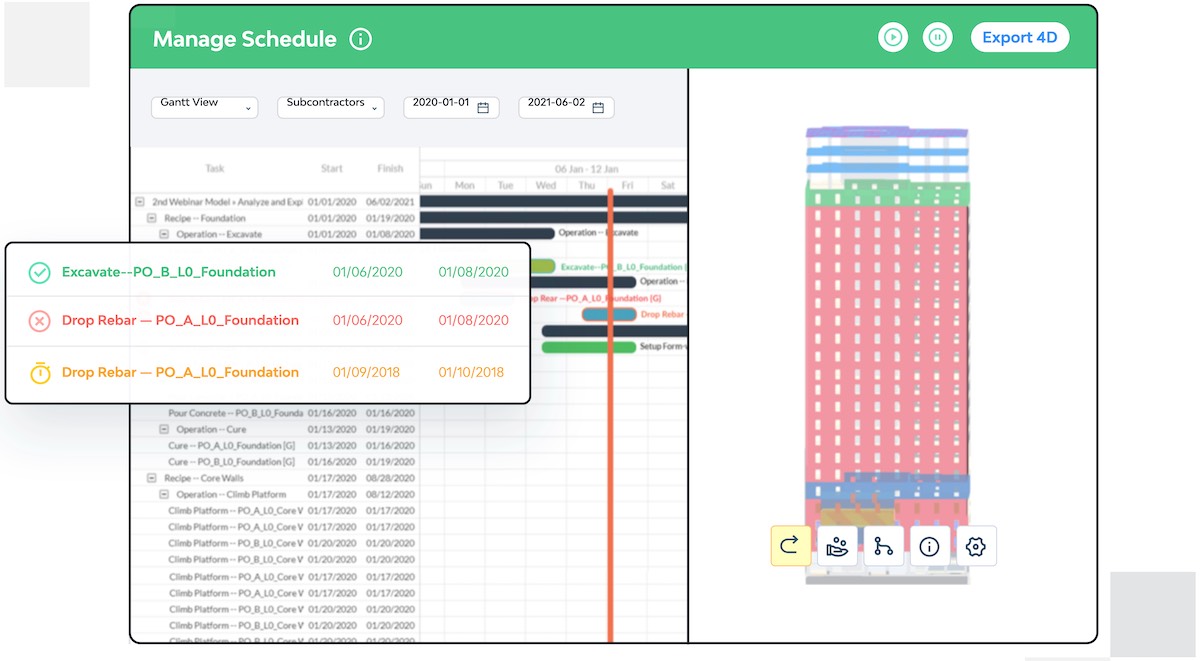Open the calendar for the 2020-01-01 date
Screen dimensions: 1200x661
[483, 107]
